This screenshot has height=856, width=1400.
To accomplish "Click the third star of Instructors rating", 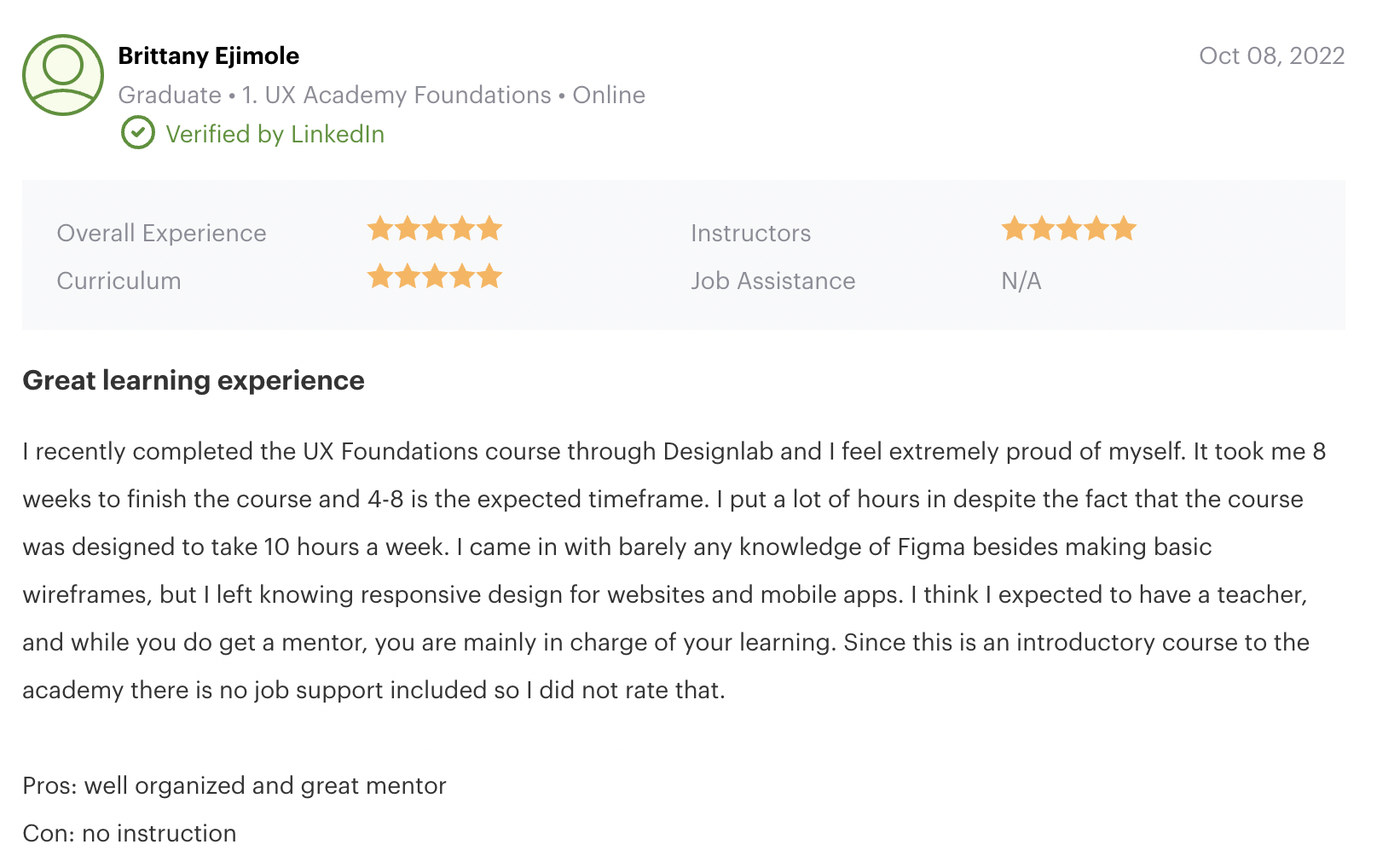I will coord(1068,228).
